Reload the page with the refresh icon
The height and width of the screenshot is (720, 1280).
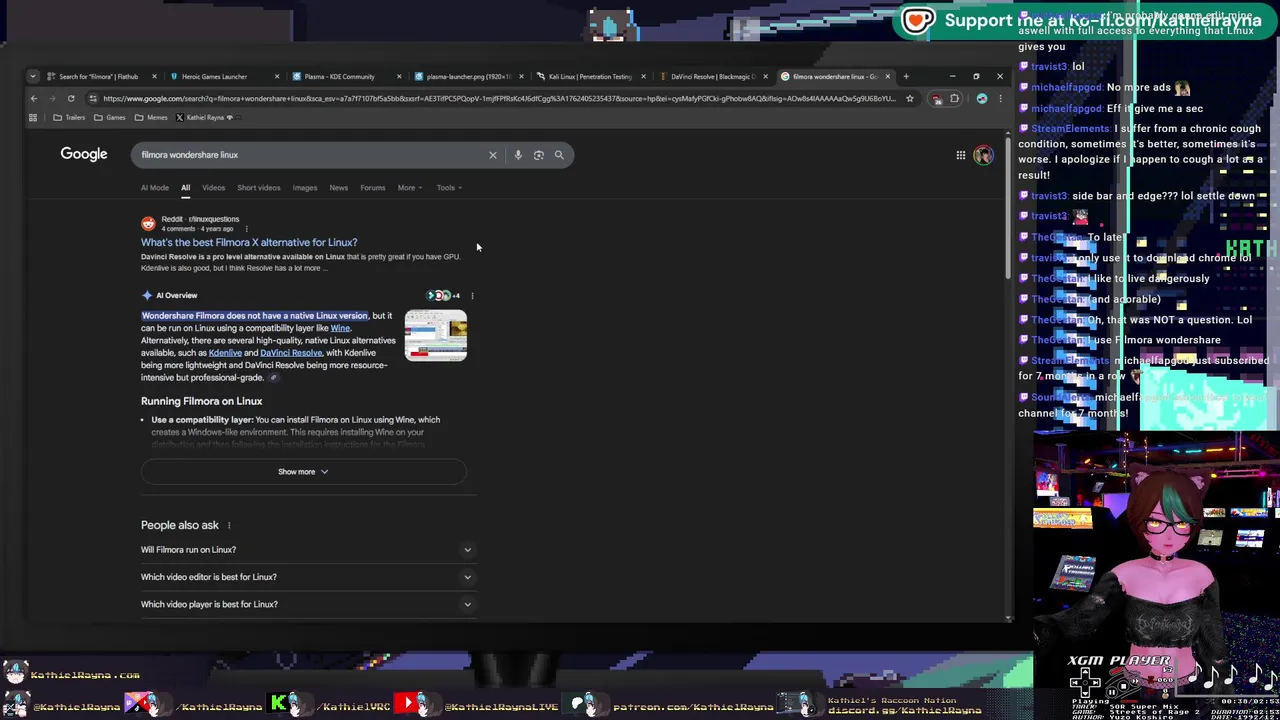[71, 98]
